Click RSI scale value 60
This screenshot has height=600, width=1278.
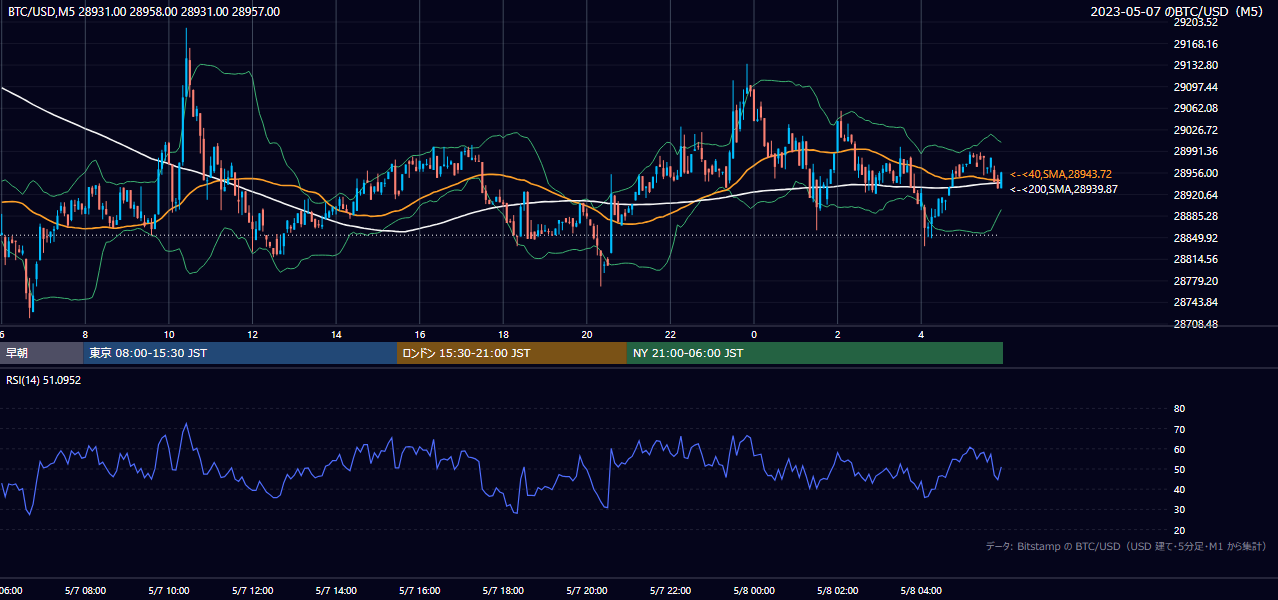[x=1179, y=449]
